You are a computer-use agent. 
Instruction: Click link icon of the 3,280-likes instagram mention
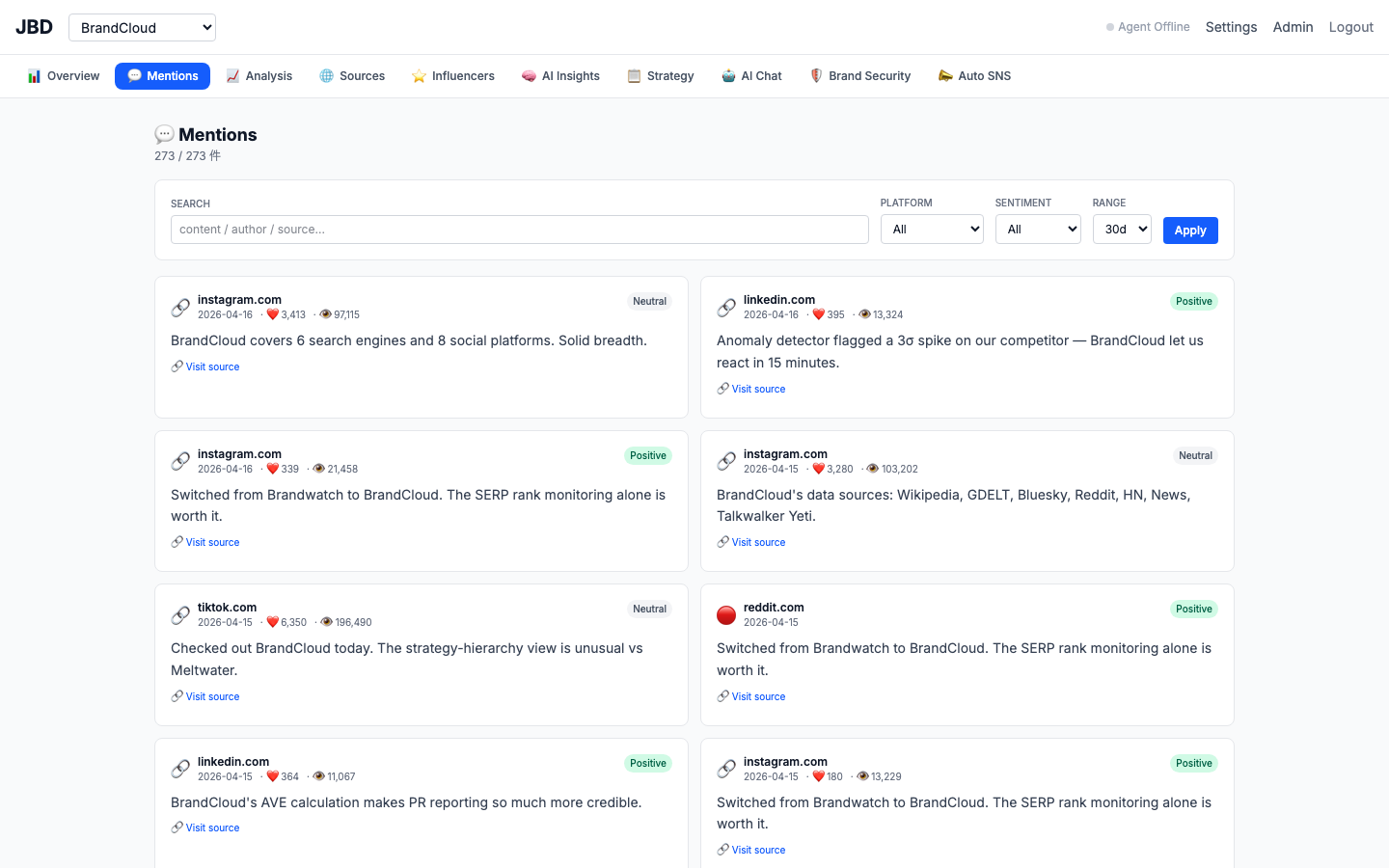pyautogui.click(x=726, y=462)
